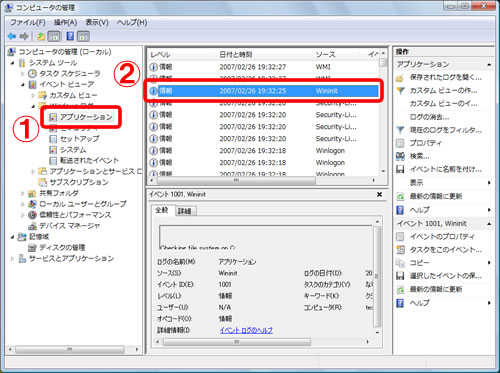Screen dimensions: 500x373
Task: Select セットアップ log in tree
Action: pyautogui.click(x=79, y=139)
